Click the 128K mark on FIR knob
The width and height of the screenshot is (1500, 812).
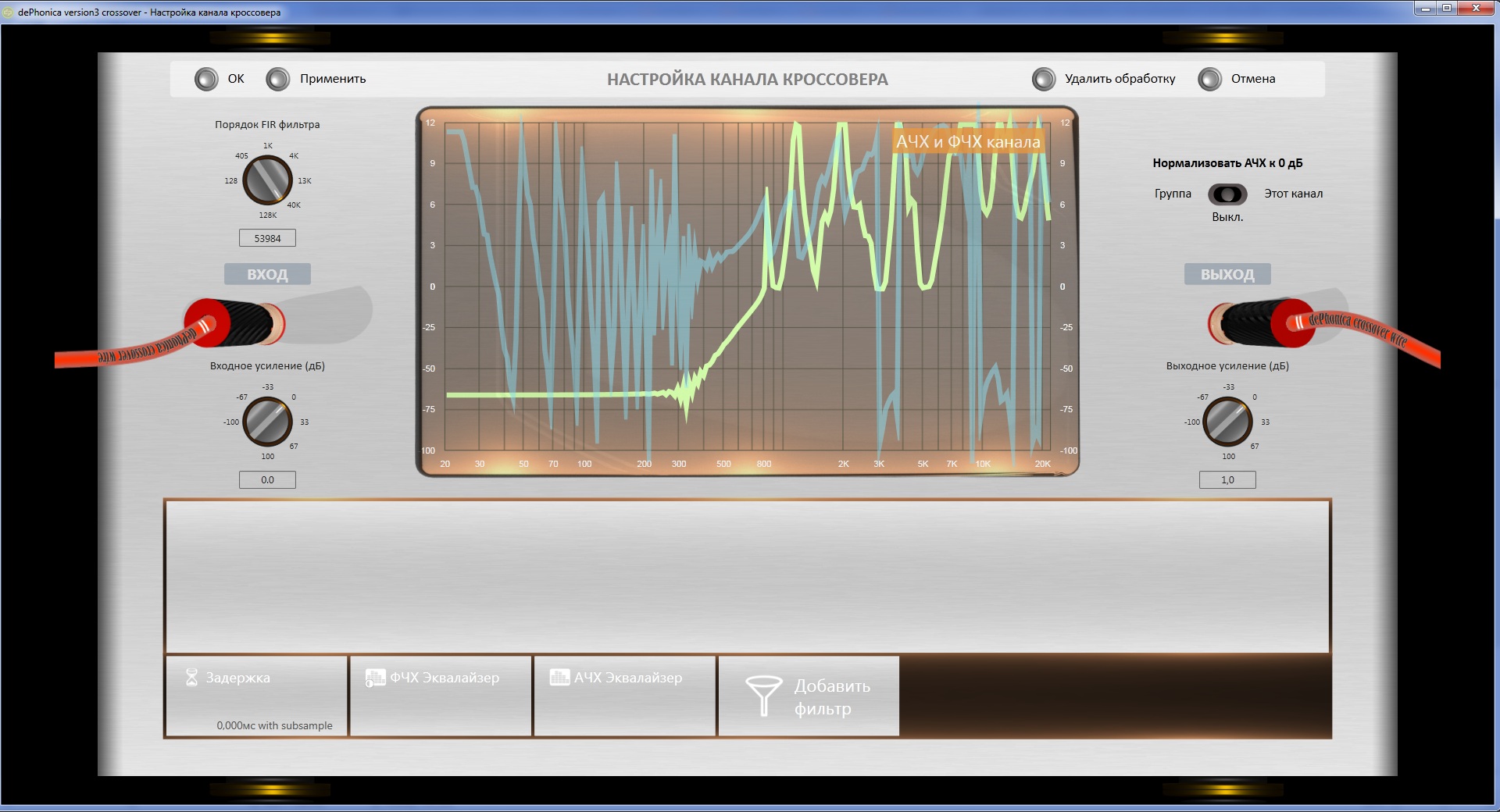pos(268,215)
